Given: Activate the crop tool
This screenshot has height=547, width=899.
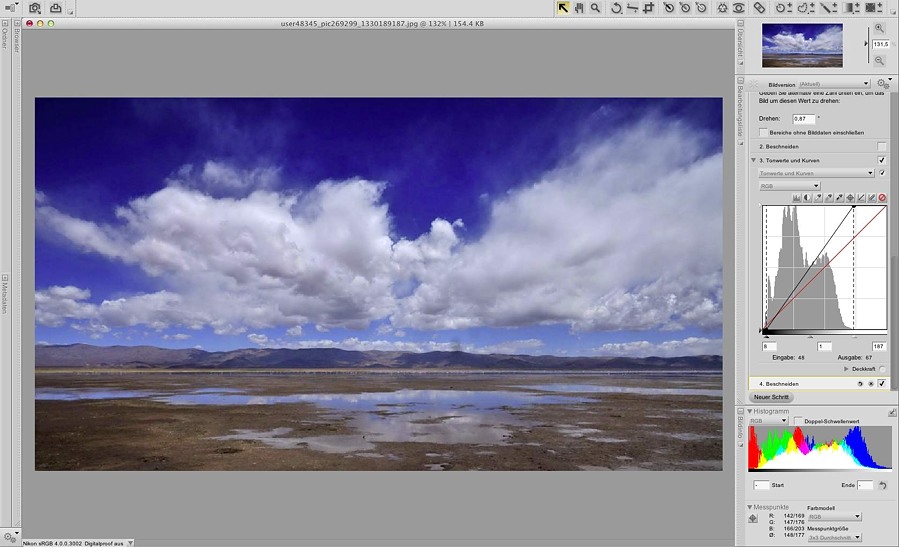Looking at the screenshot, I should [x=648, y=8].
